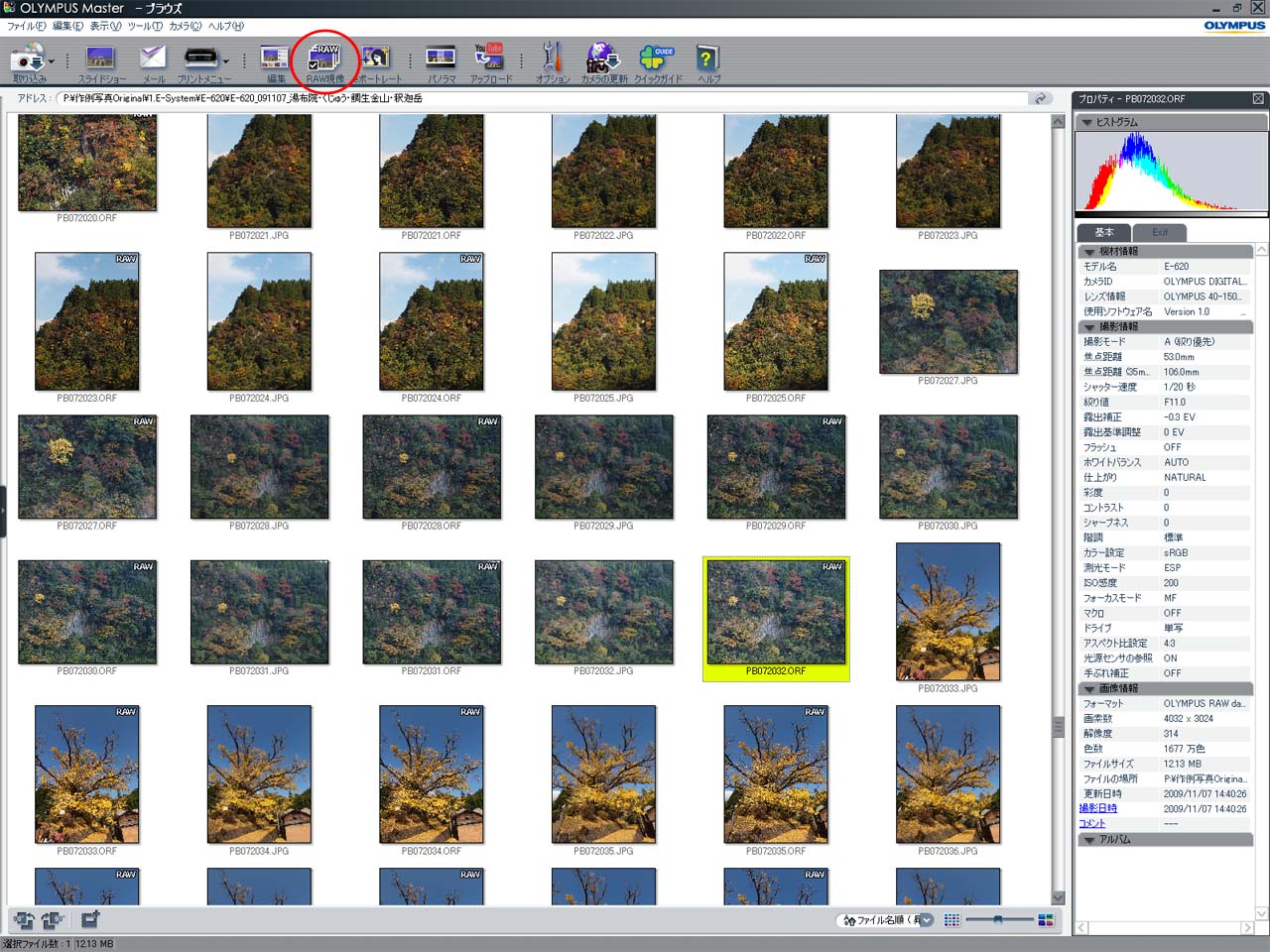Adjust the thumbnail size slider handle

(x=998, y=920)
